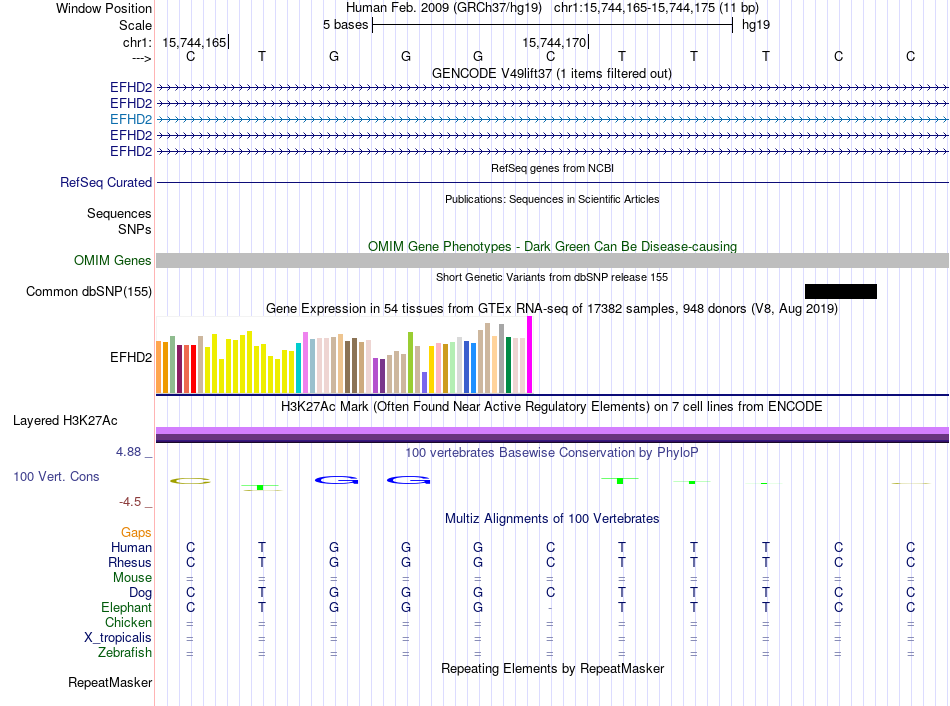Click the Window Position label

coord(104,8)
